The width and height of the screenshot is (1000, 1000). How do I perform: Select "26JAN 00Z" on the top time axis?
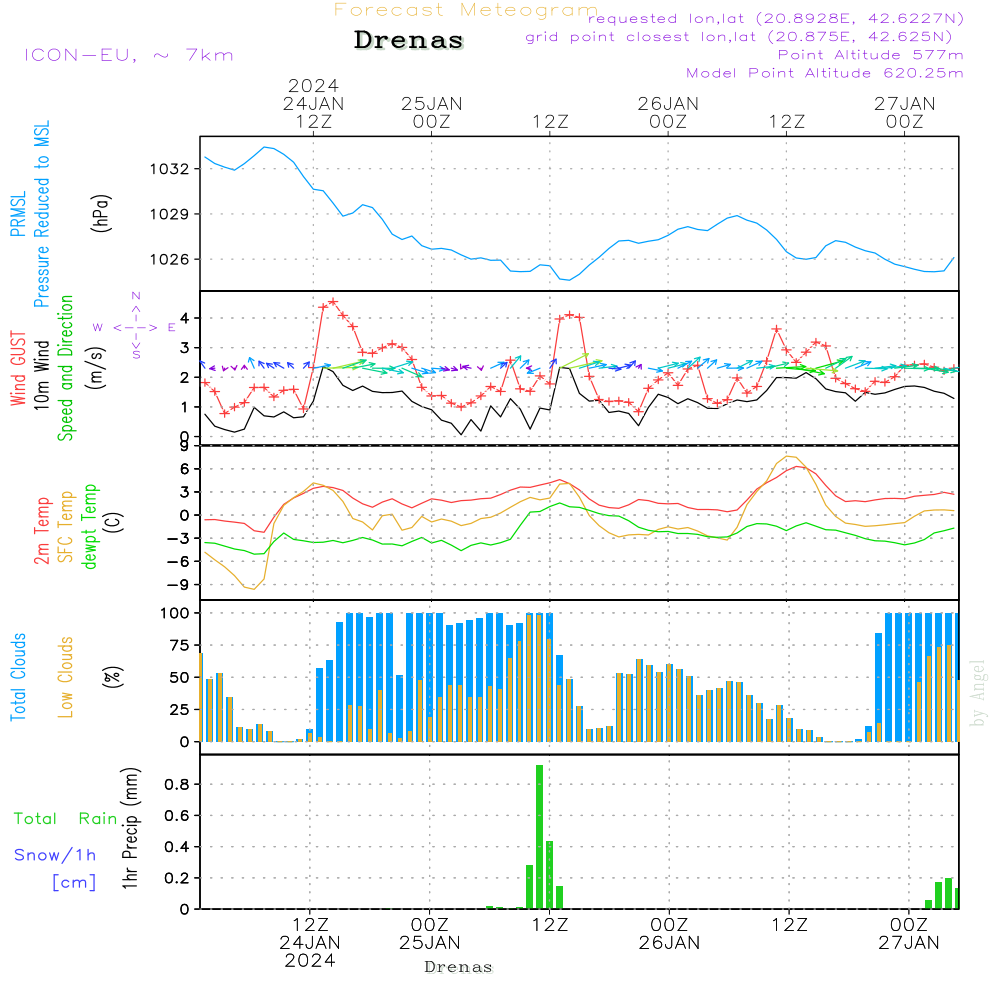click(668, 113)
